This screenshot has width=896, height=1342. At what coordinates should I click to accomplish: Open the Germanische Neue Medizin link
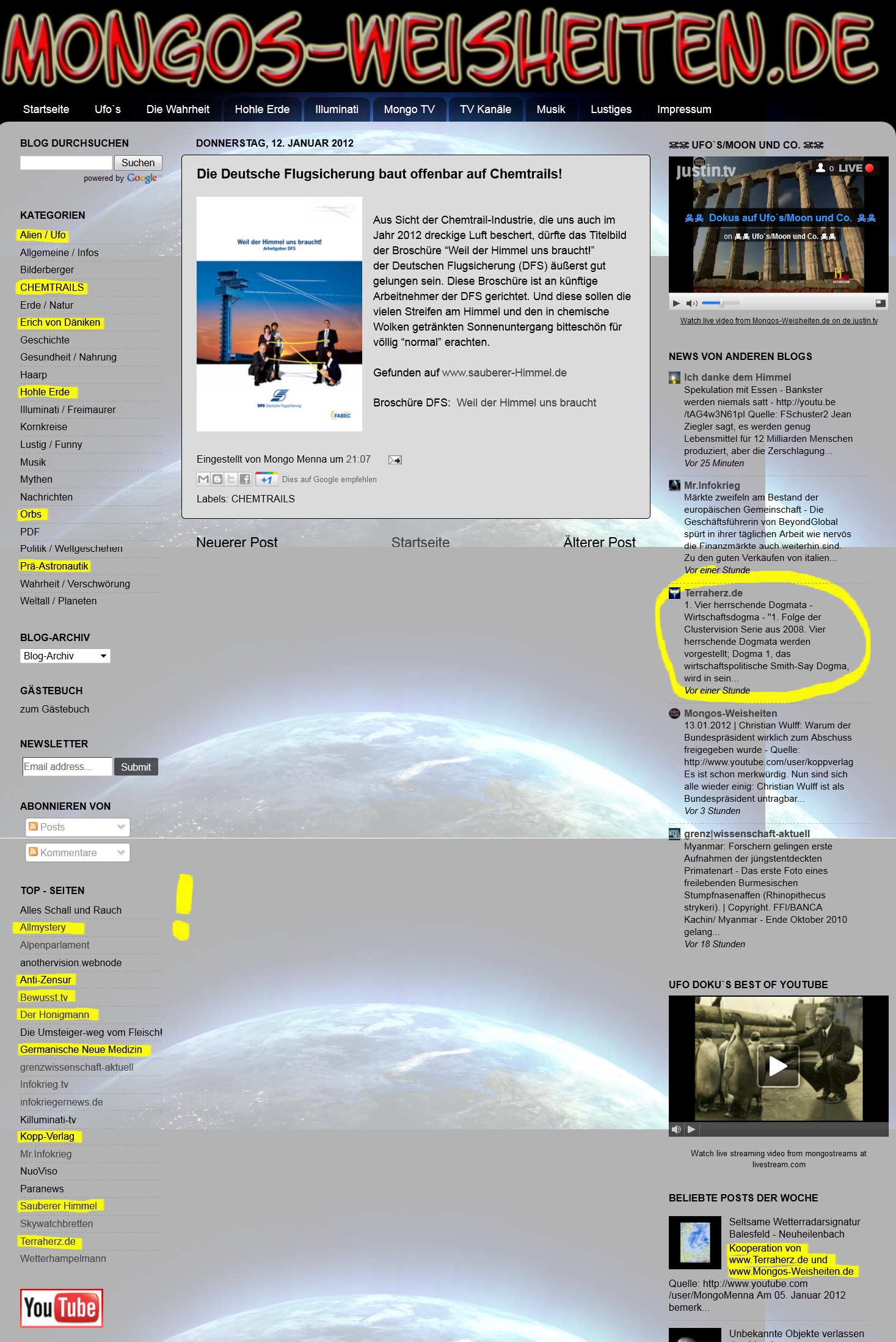pos(81,1049)
